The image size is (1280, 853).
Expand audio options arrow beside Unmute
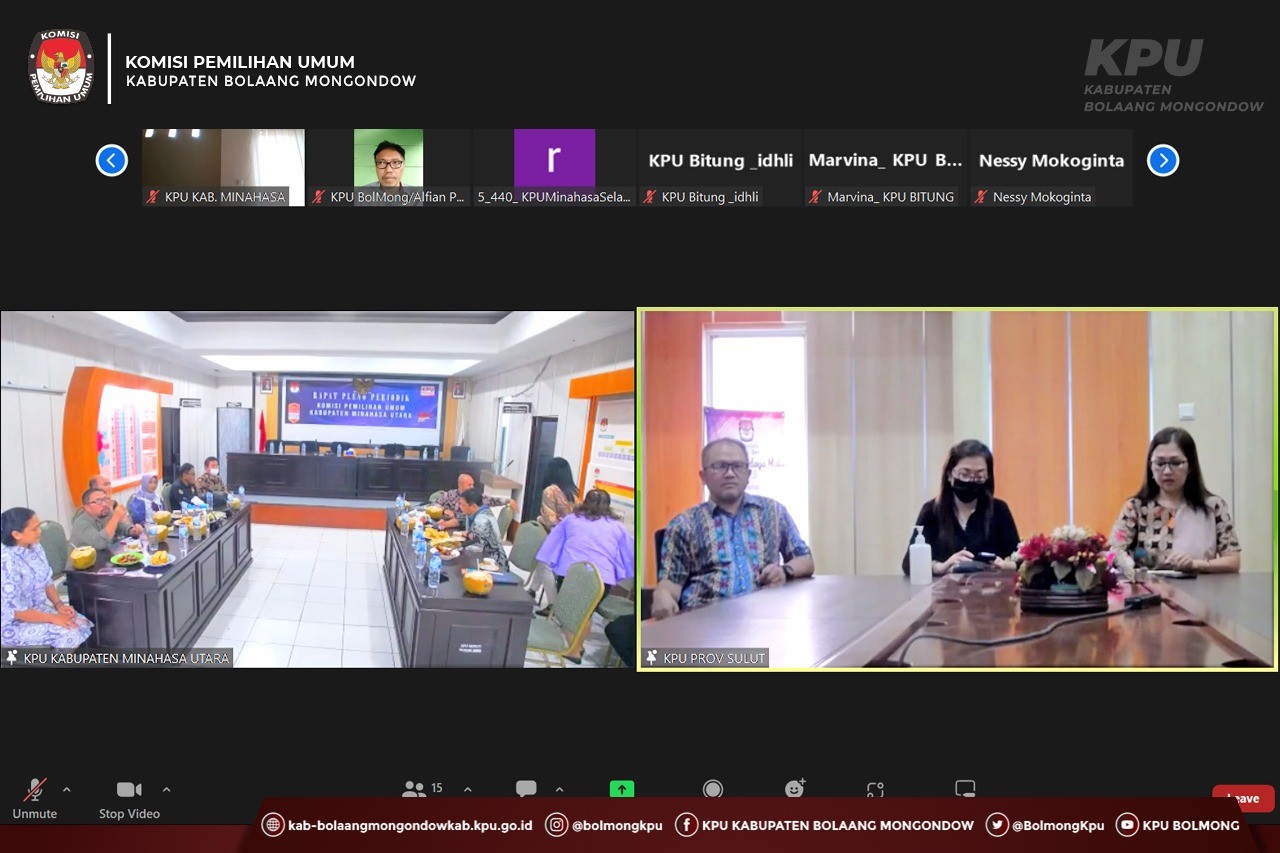pos(67,789)
